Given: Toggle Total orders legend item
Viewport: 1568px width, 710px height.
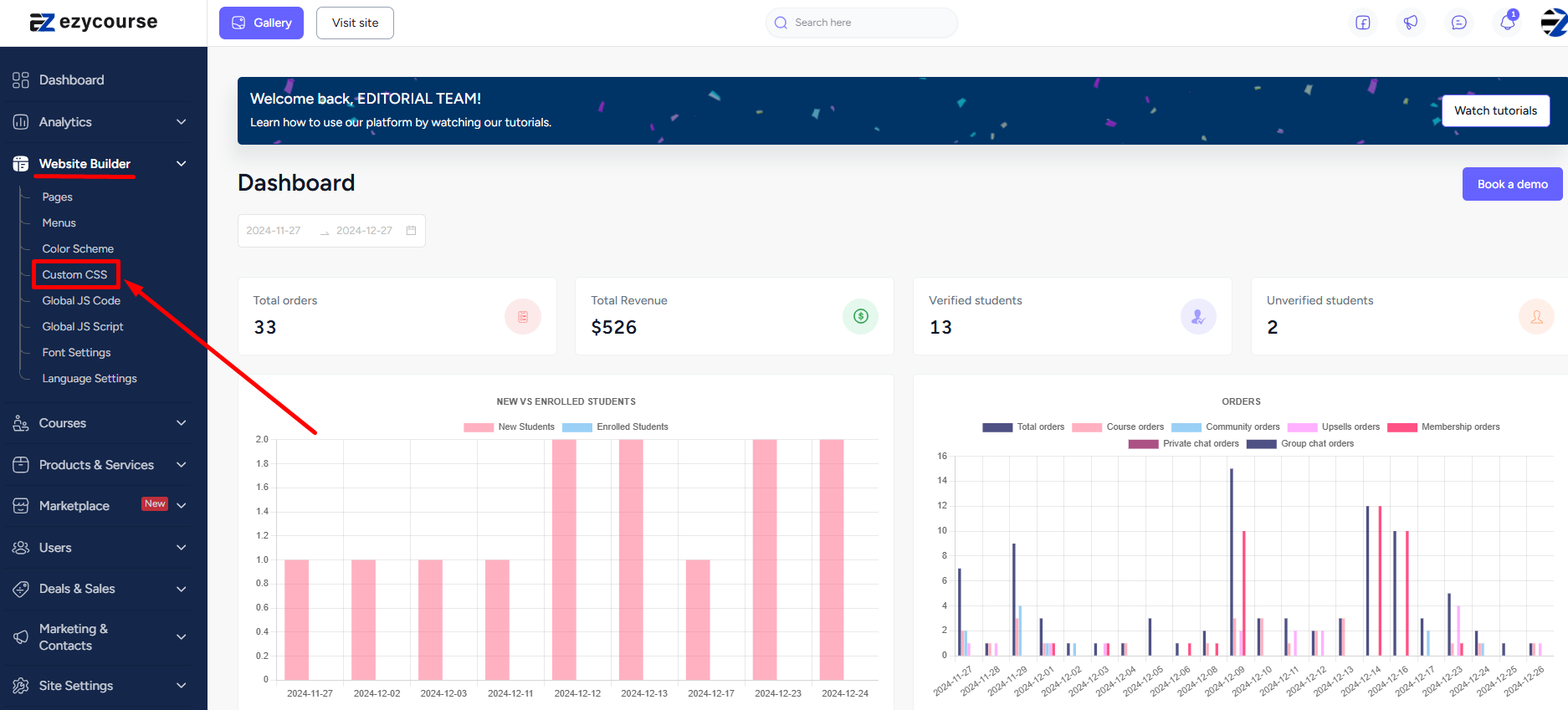Looking at the screenshot, I should pos(1023,427).
